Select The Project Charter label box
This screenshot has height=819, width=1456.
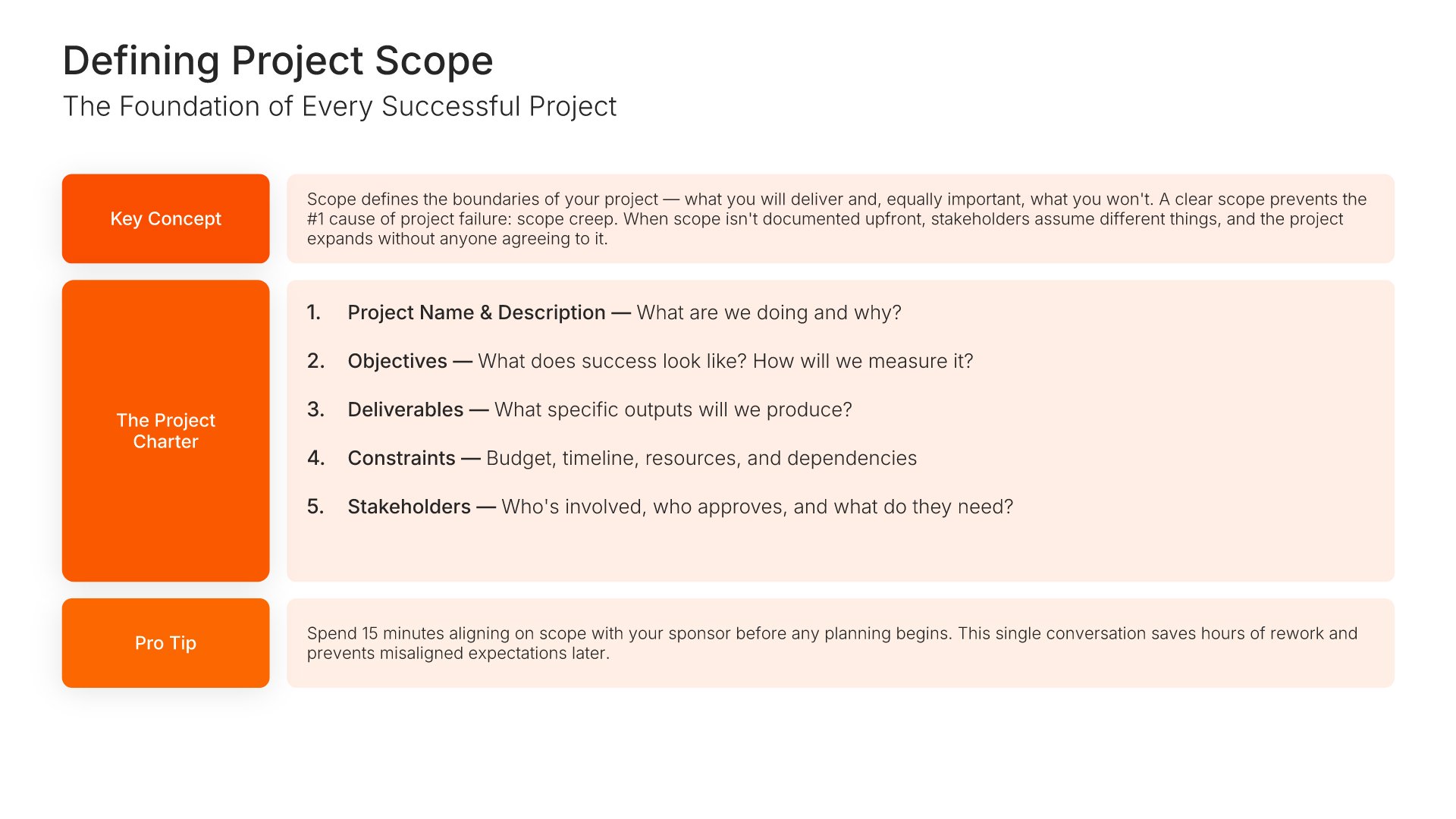coord(165,431)
